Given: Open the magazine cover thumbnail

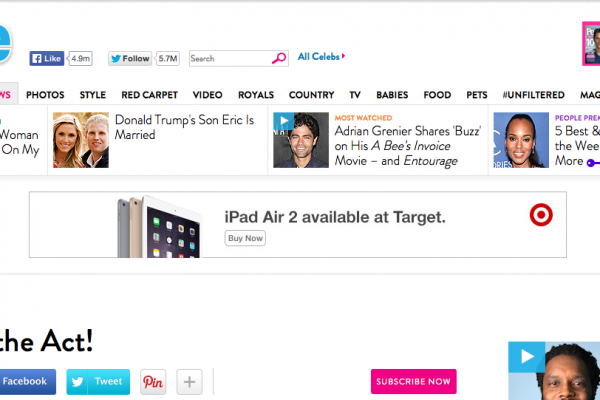Looking at the screenshot, I should [591, 43].
